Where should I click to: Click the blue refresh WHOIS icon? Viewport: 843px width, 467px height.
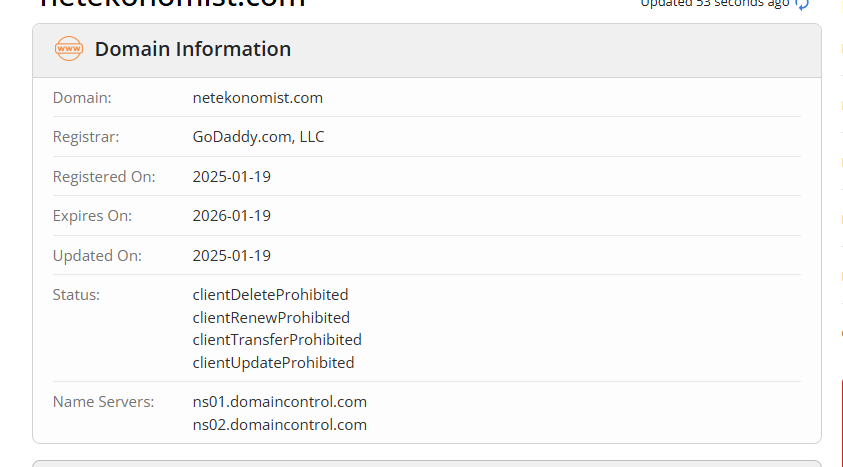pyautogui.click(x=802, y=4)
